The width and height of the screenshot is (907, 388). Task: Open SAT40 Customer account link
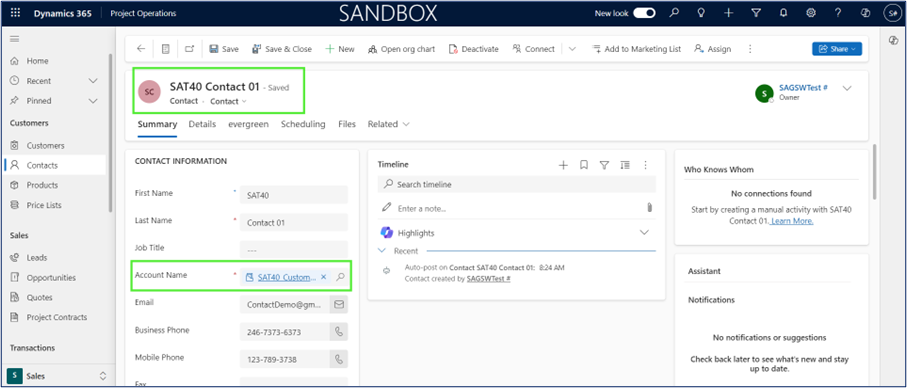(287, 278)
